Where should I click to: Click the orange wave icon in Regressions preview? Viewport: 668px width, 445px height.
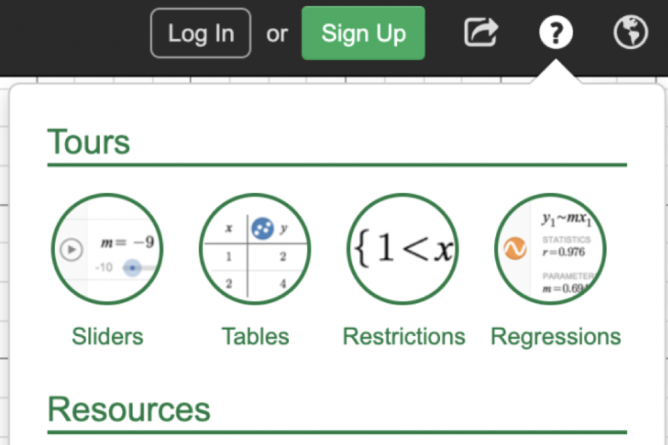pos(516,248)
